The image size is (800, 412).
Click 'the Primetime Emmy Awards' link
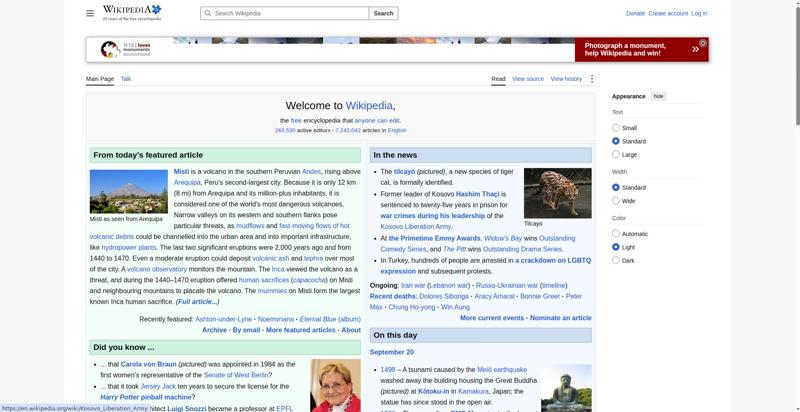435,239
